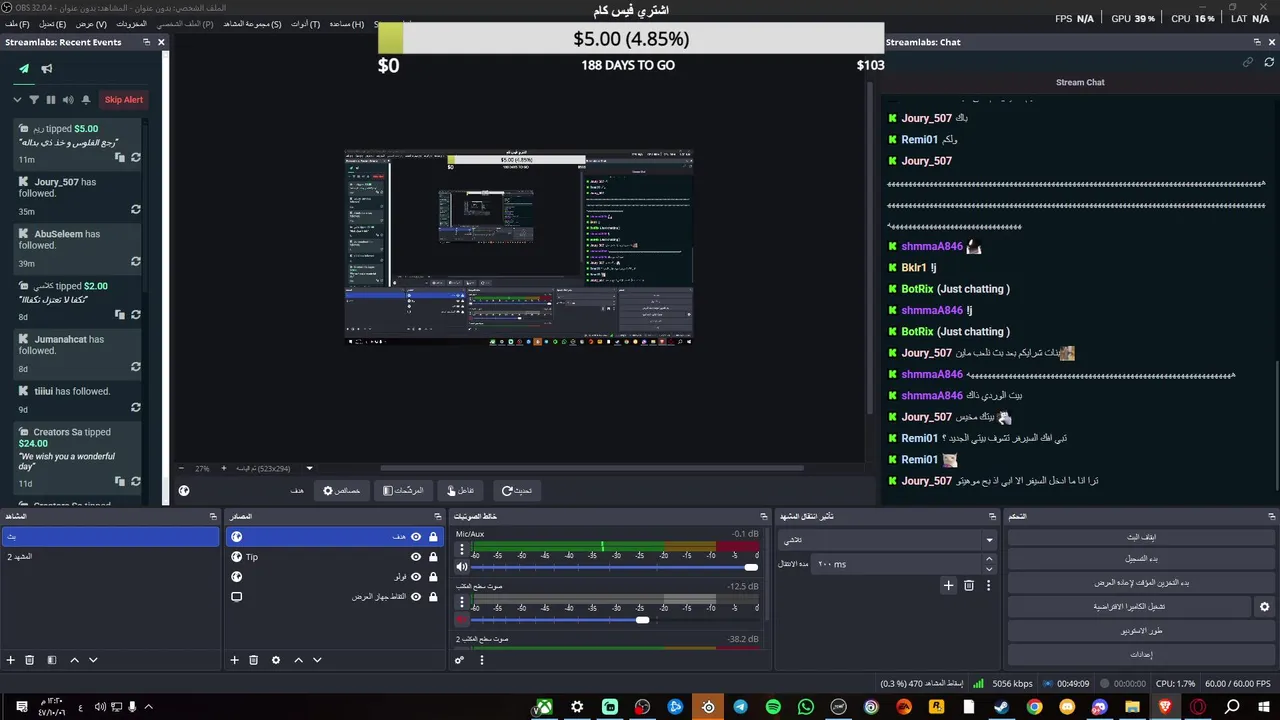Open Spotify from the Windows taskbar
This screenshot has width=1280, height=720.
pos(773,707)
